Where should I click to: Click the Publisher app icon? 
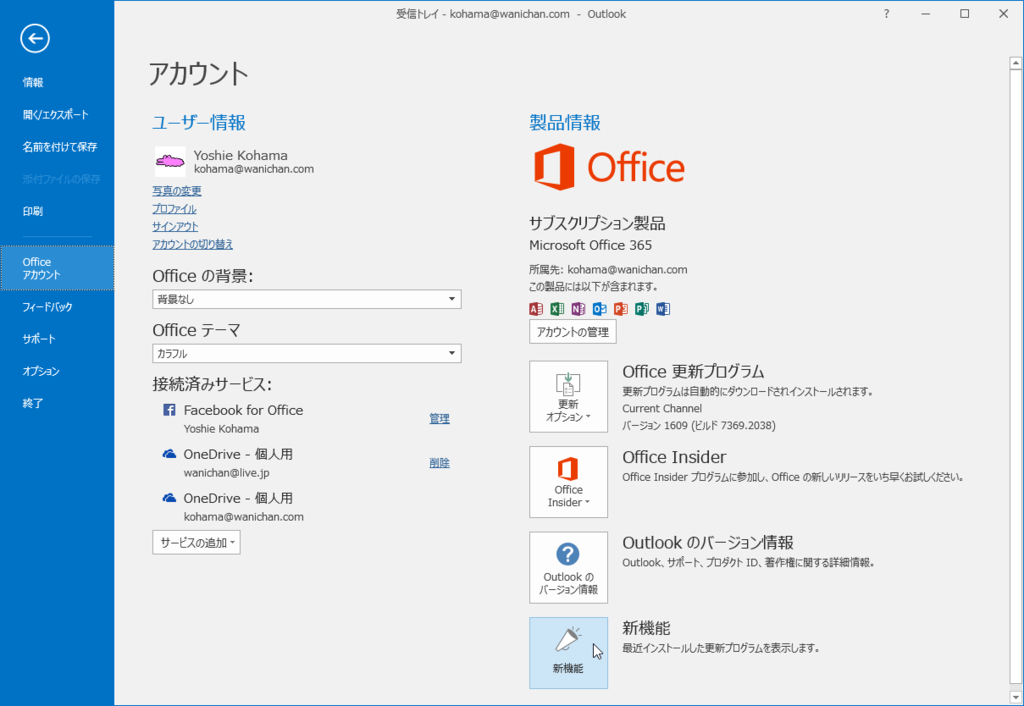tap(642, 309)
